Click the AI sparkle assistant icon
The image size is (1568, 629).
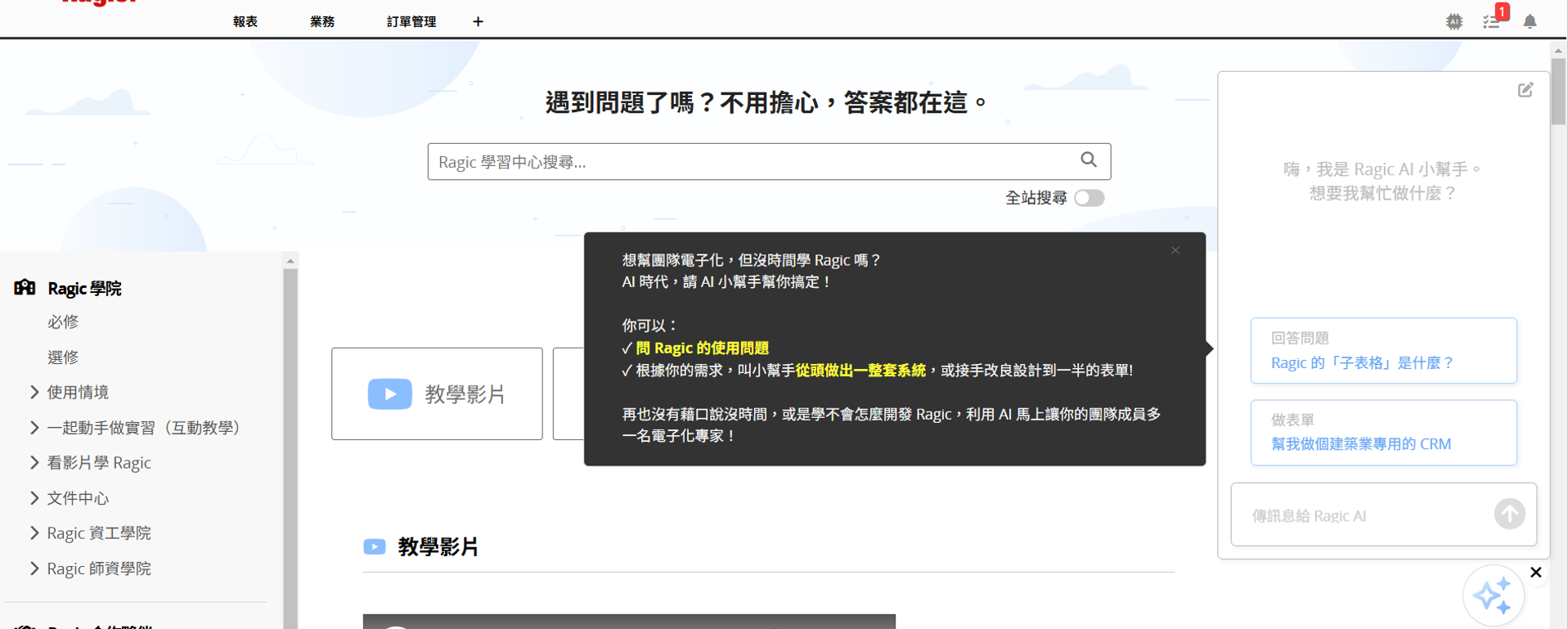coord(1493,595)
